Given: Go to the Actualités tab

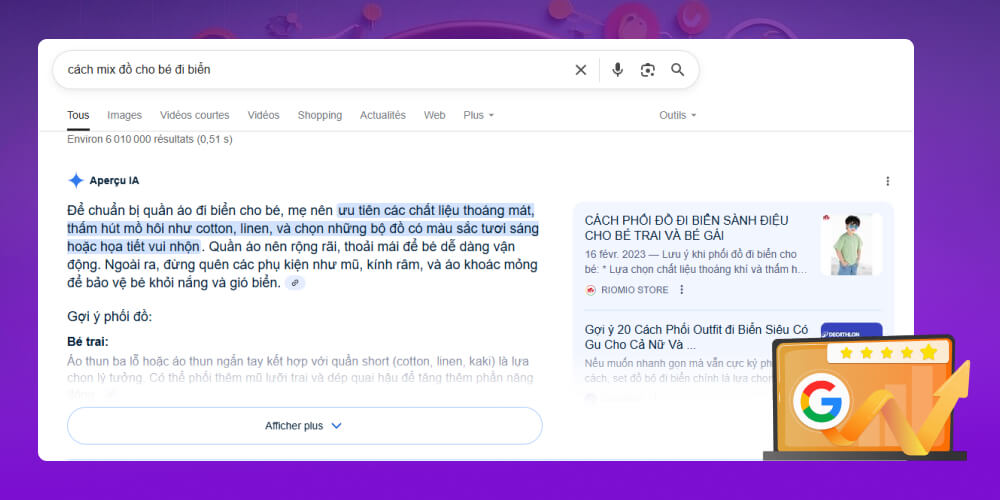Looking at the screenshot, I should (x=383, y=115).
